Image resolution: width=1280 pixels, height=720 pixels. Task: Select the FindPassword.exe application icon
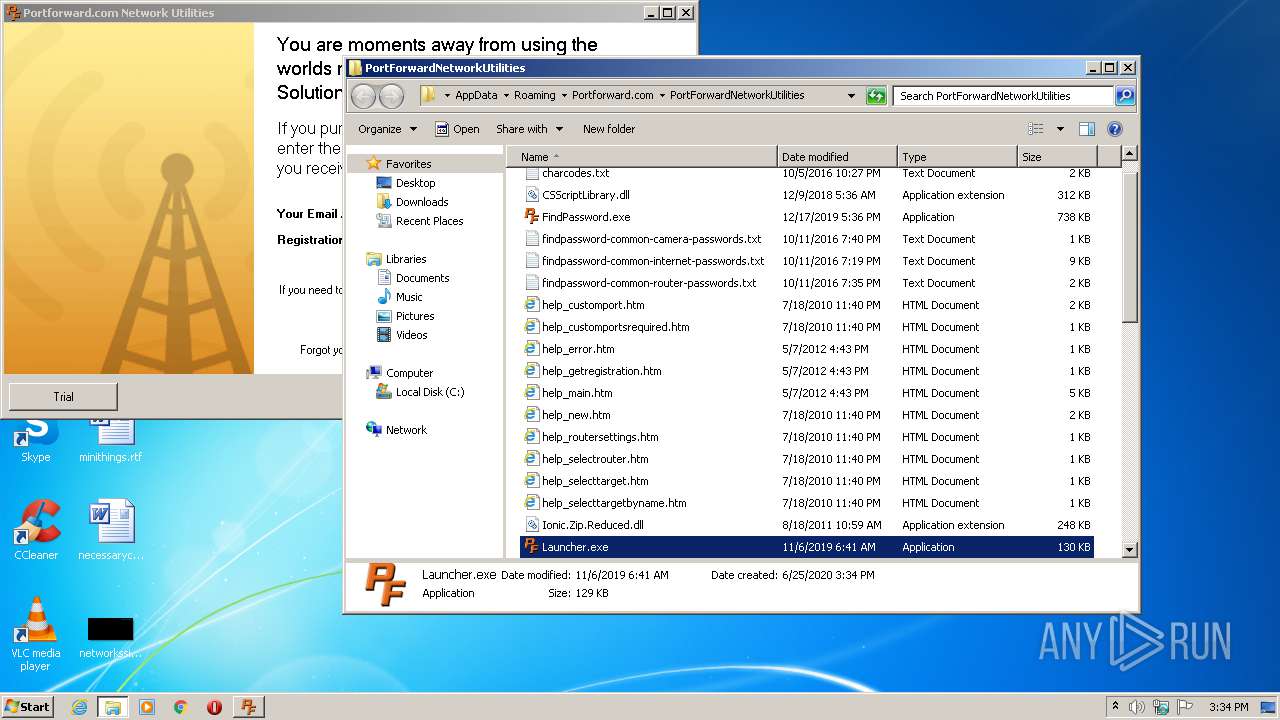(532, 217)
